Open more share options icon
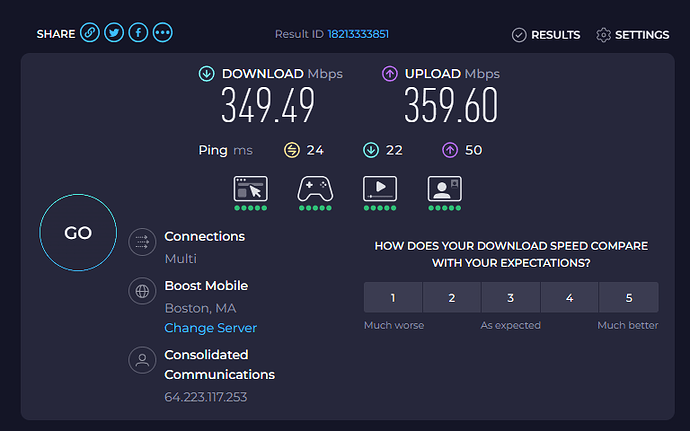Screen dimensions: 690x431 coord(162,33)
